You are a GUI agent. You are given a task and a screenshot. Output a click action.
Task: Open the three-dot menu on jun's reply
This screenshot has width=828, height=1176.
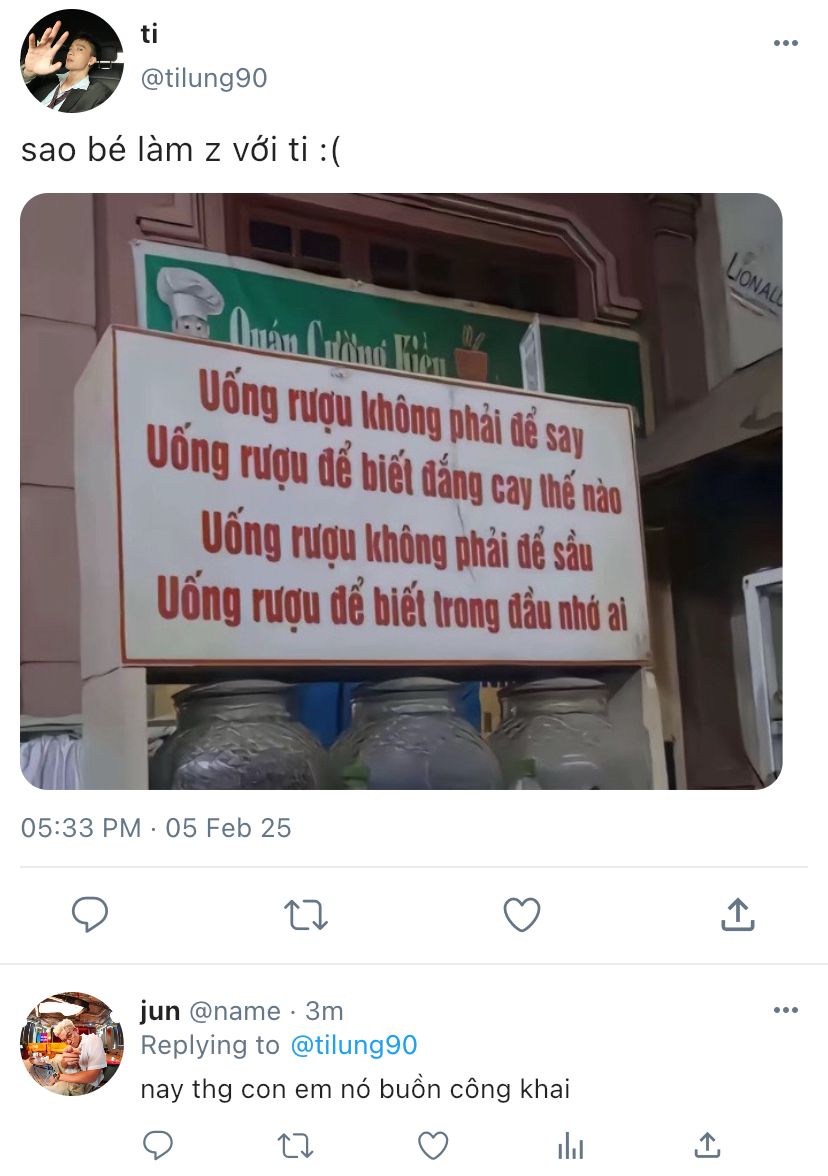pos(785,1010)
